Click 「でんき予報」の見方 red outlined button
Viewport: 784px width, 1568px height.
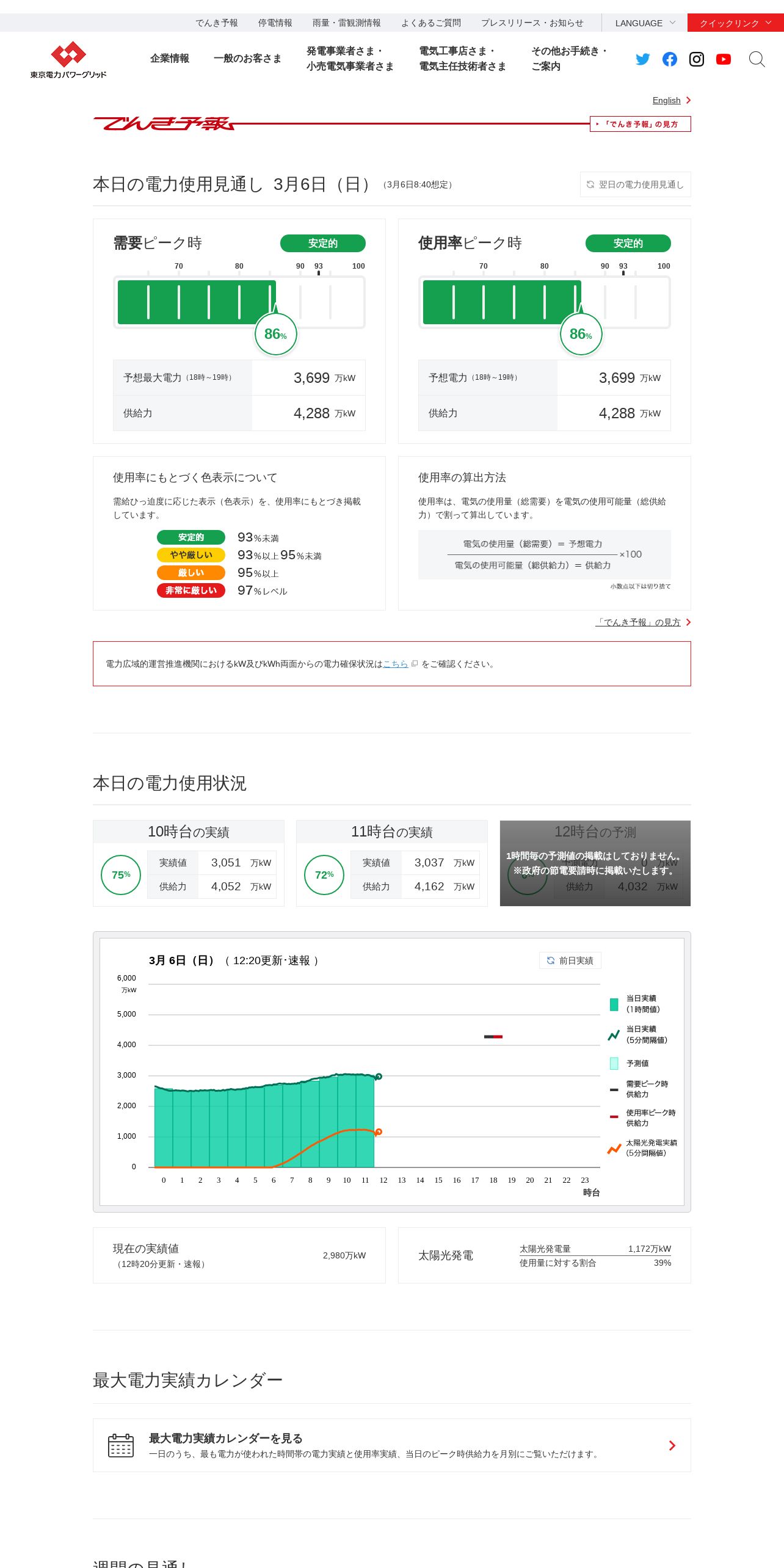(x=640, y=124)
